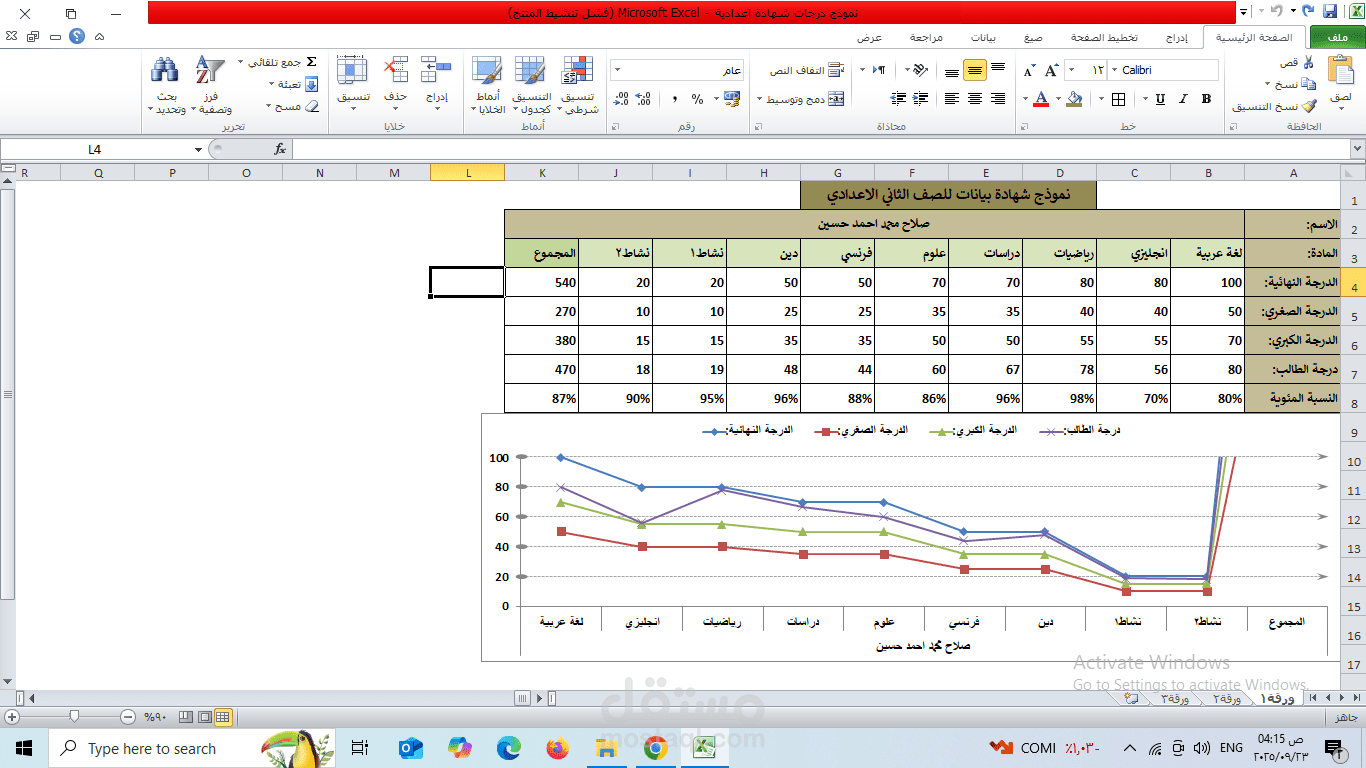Click cell K4 showing the total 540
This screenshot has width=1366, height=768.
[x=542, y=283]
